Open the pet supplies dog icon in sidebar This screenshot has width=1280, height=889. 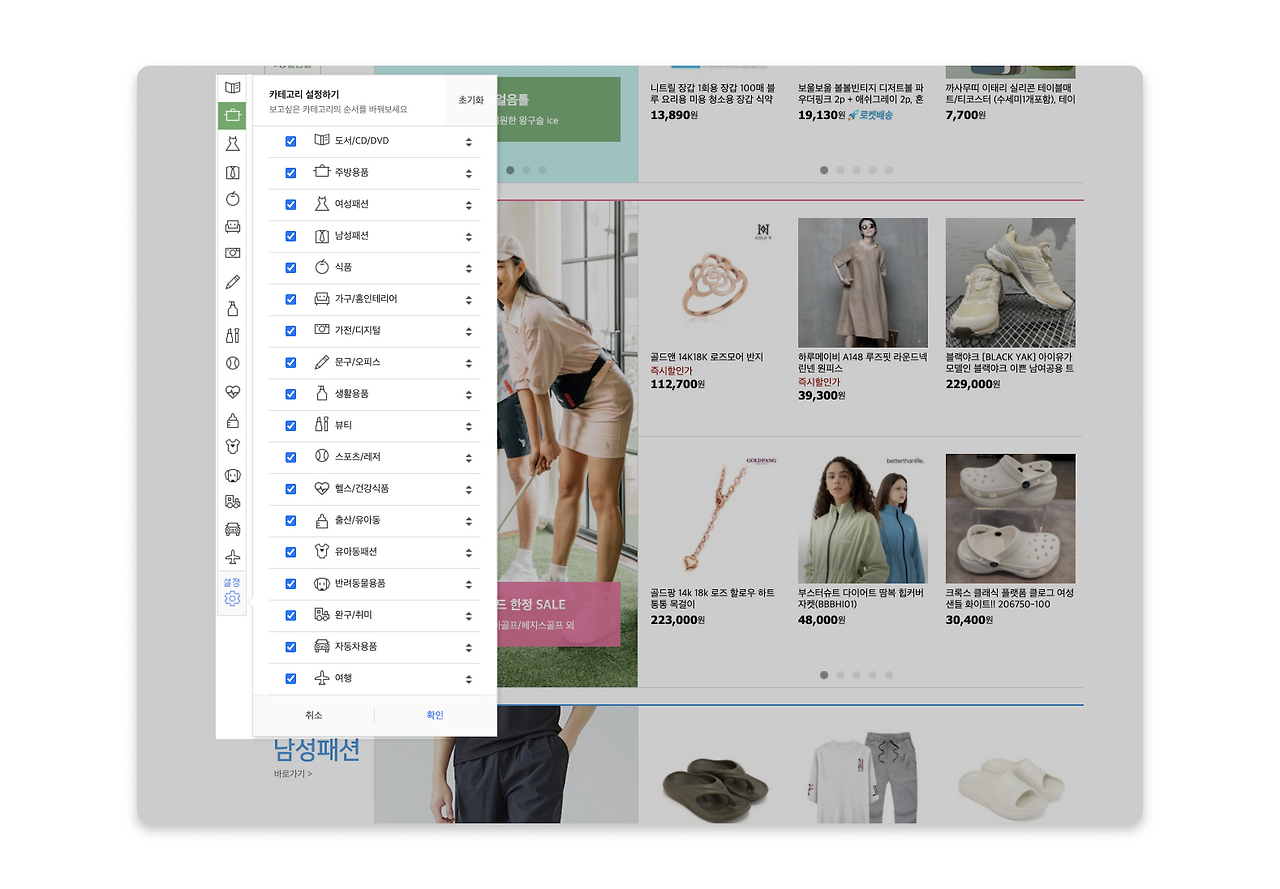tap(232, 475)
